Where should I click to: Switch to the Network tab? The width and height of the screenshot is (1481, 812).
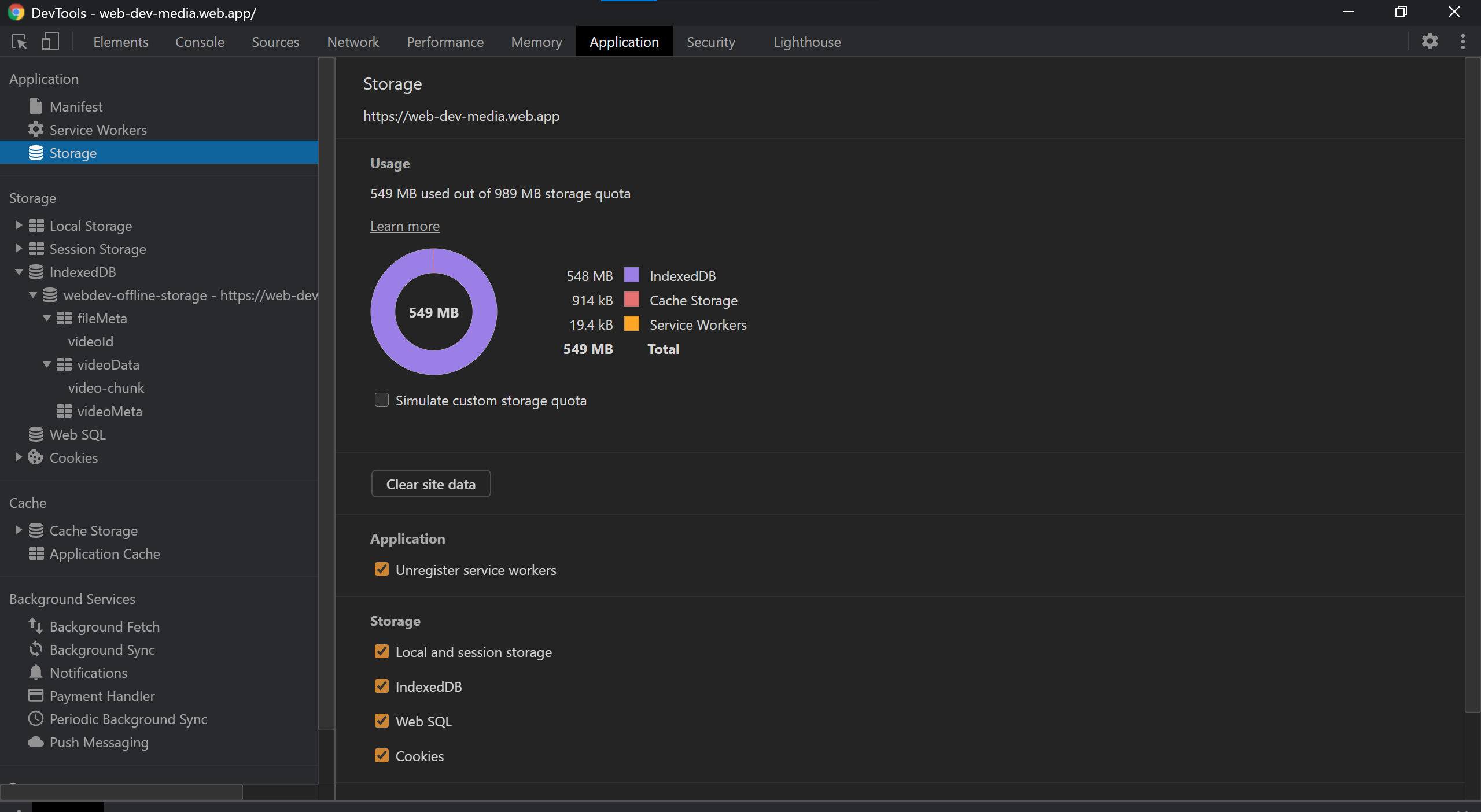tap(352, 42)
